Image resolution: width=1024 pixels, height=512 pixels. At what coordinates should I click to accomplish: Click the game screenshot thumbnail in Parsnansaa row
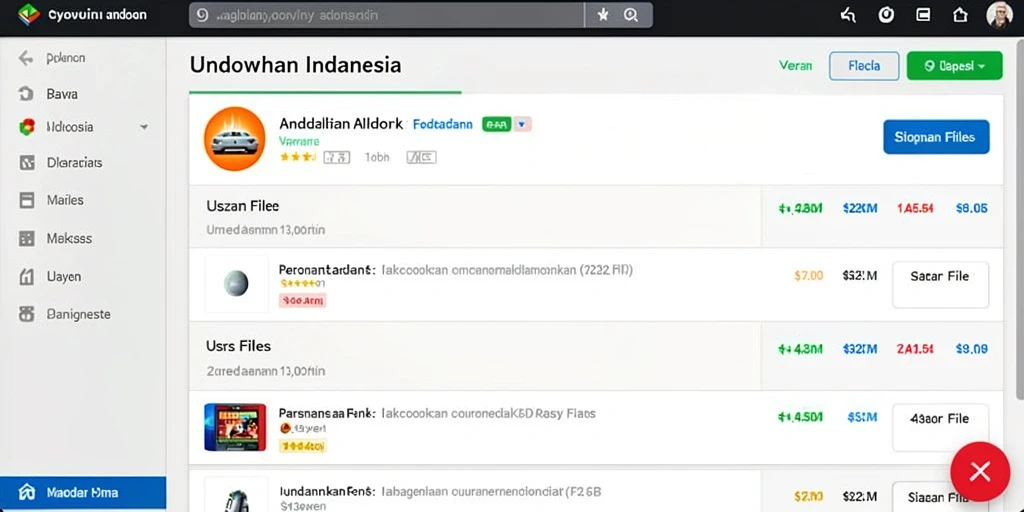[x=235, y=427]
